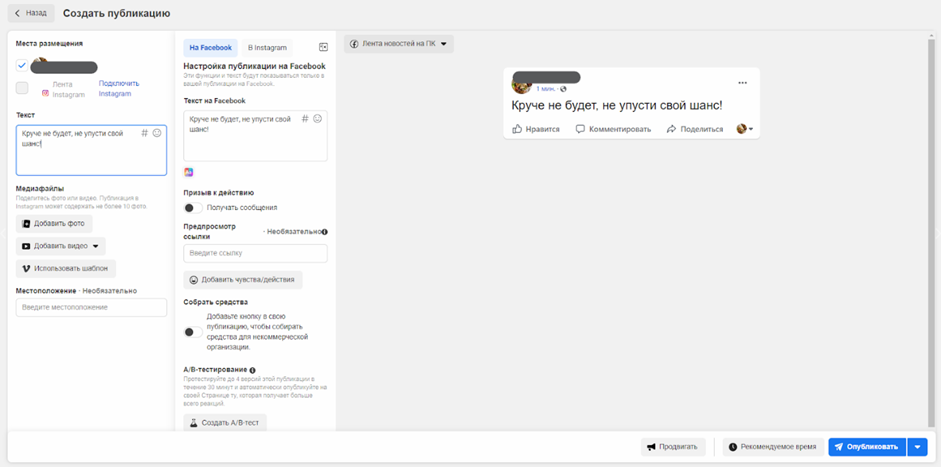The width and height of the screenshot is (941, 467).
Task: Open the Добавить видео dropdown
Action: point(61,246)
